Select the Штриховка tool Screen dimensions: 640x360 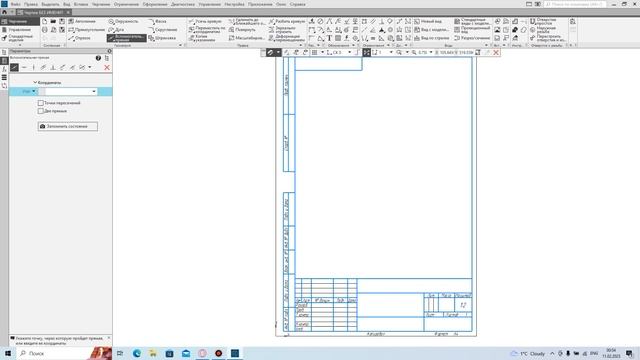(162, 38)
